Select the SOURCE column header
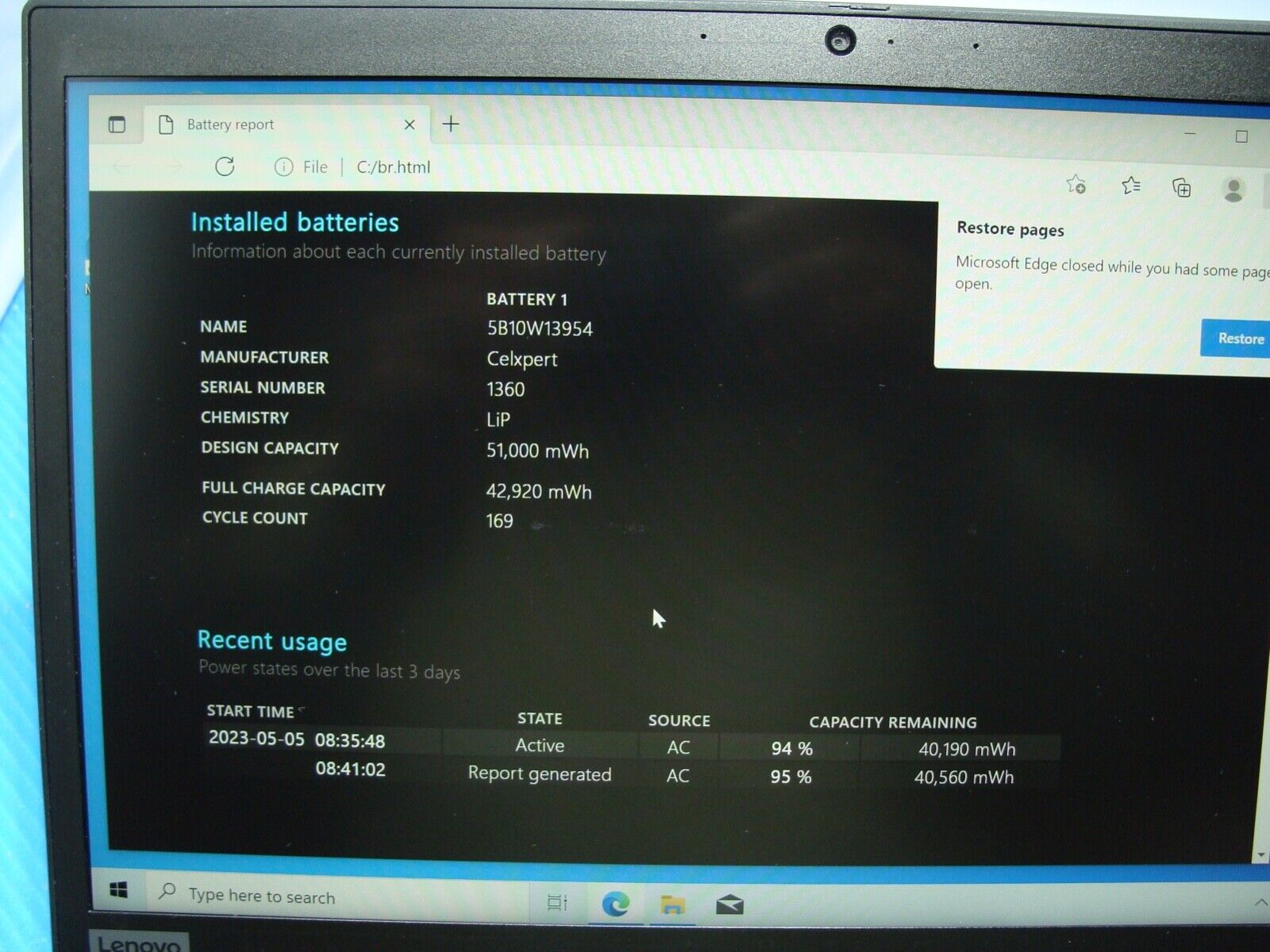 click(x=679, y=720)
